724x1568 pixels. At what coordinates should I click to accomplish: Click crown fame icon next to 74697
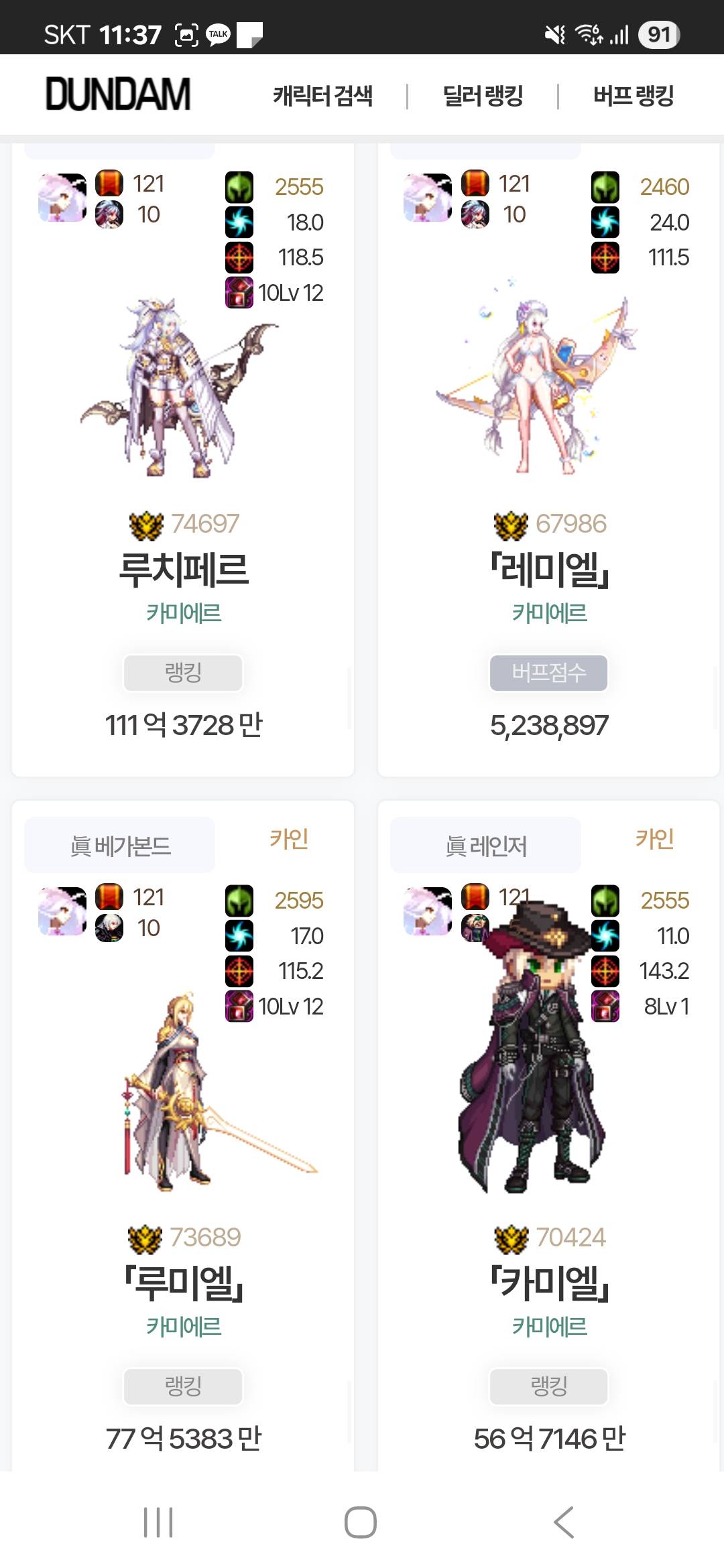tap(146, 525)
